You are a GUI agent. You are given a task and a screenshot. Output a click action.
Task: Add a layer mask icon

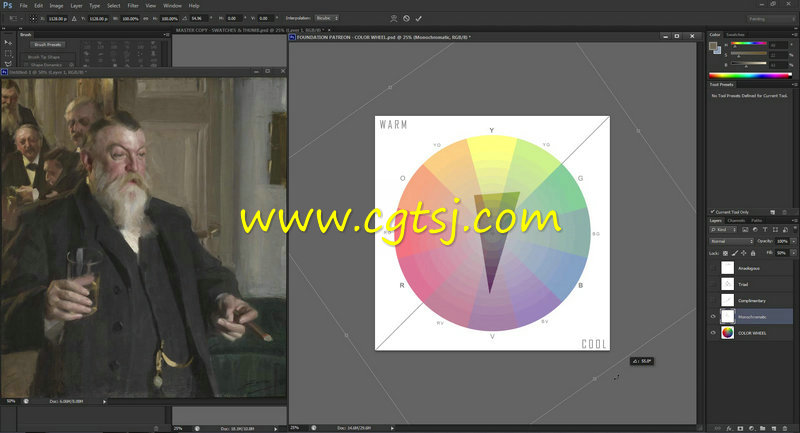pos(740,428)
